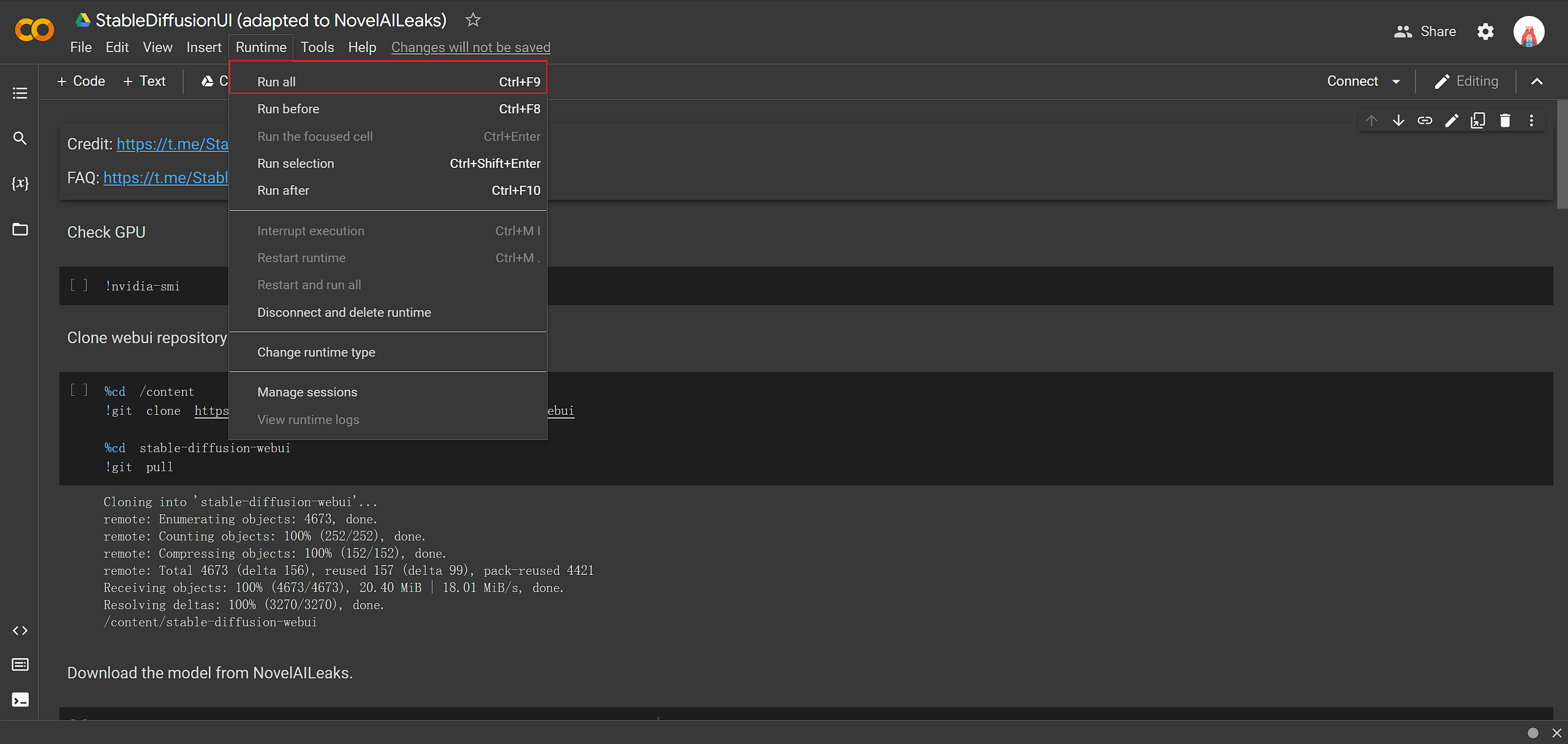The image size is (1568, 744).
Task: Open the terminal icon at sidebar bottom
Action: point(20,700)
